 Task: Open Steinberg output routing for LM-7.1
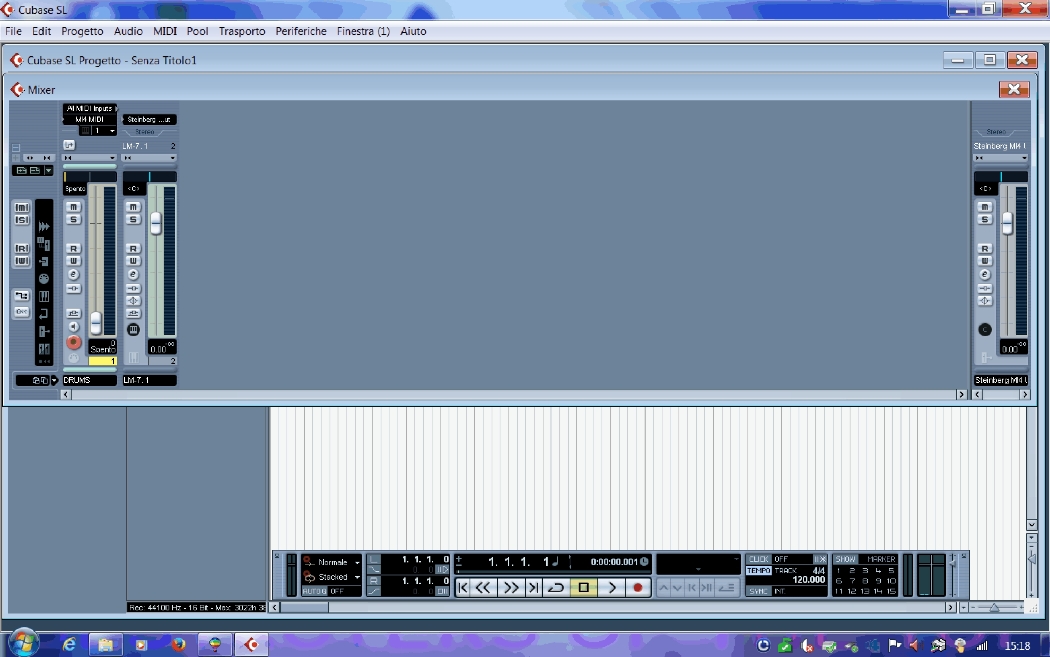(149, 119)
